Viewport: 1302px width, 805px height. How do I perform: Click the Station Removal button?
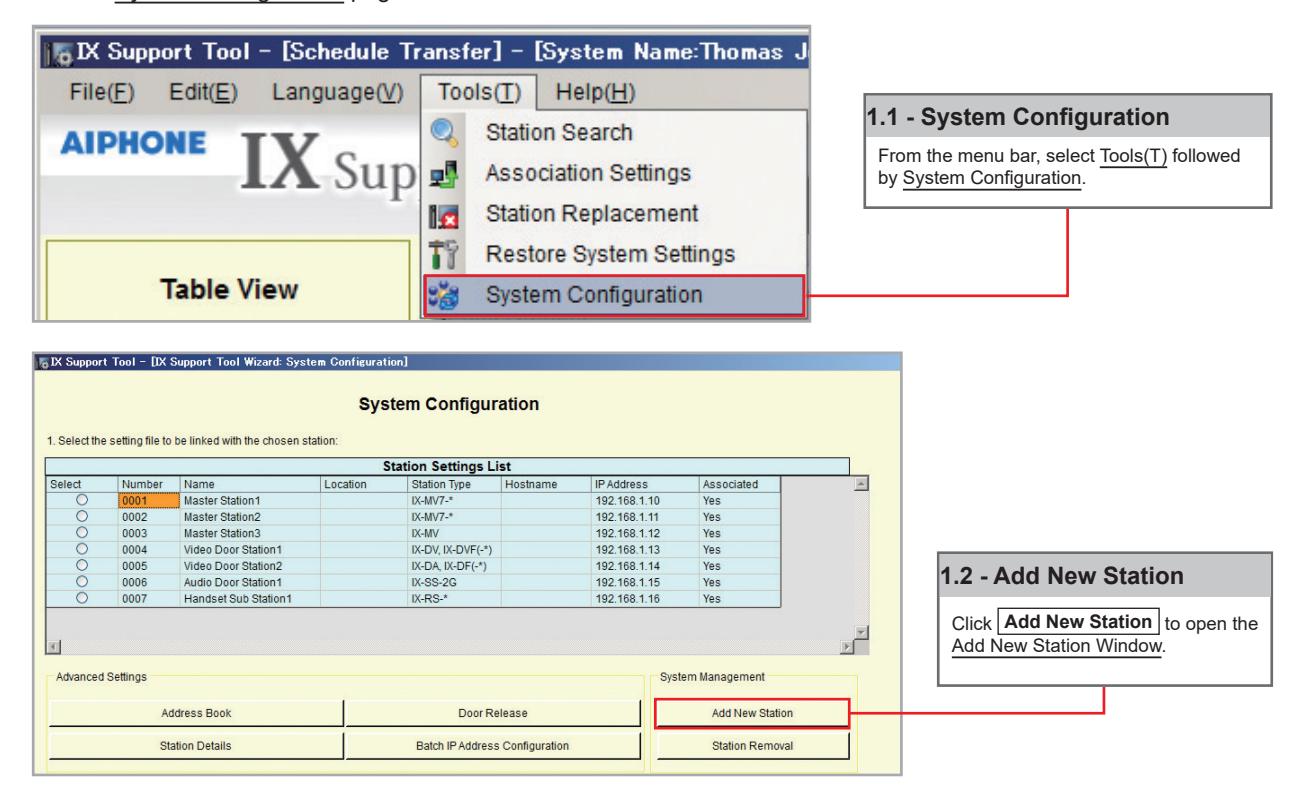point(752,745)
